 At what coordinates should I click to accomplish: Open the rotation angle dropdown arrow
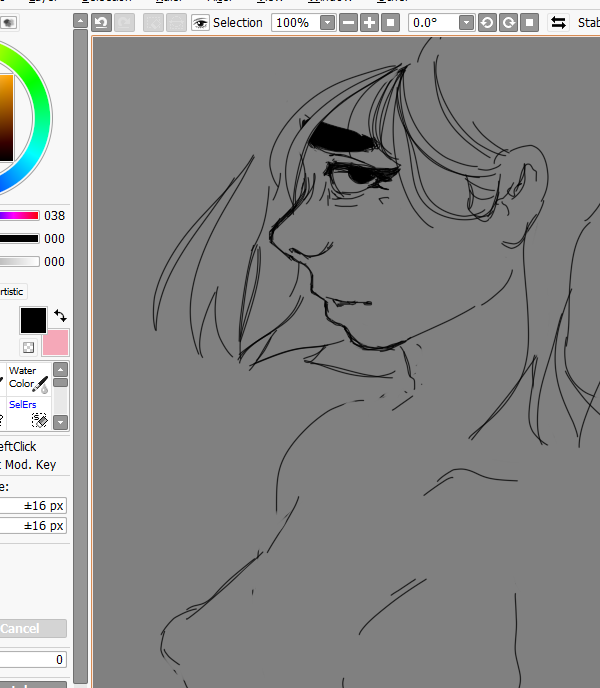click(466, 22)
